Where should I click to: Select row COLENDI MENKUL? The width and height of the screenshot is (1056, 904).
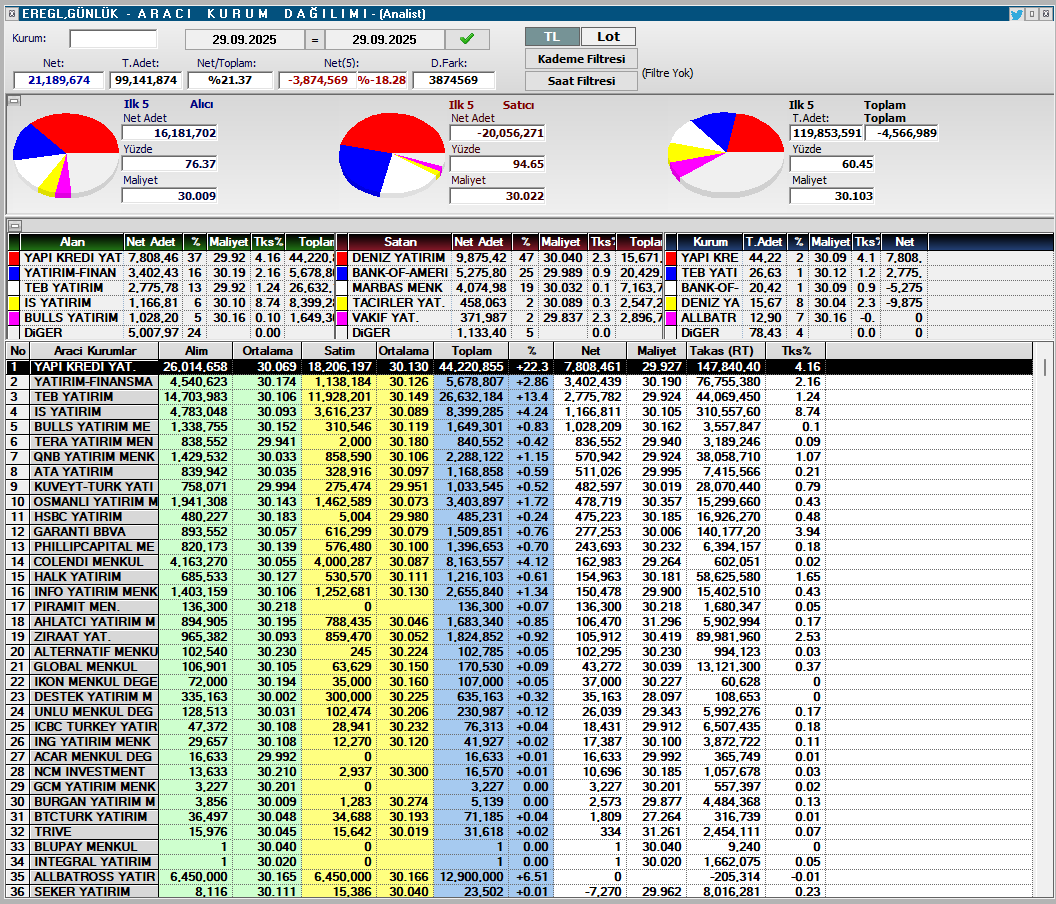[519, 562]
